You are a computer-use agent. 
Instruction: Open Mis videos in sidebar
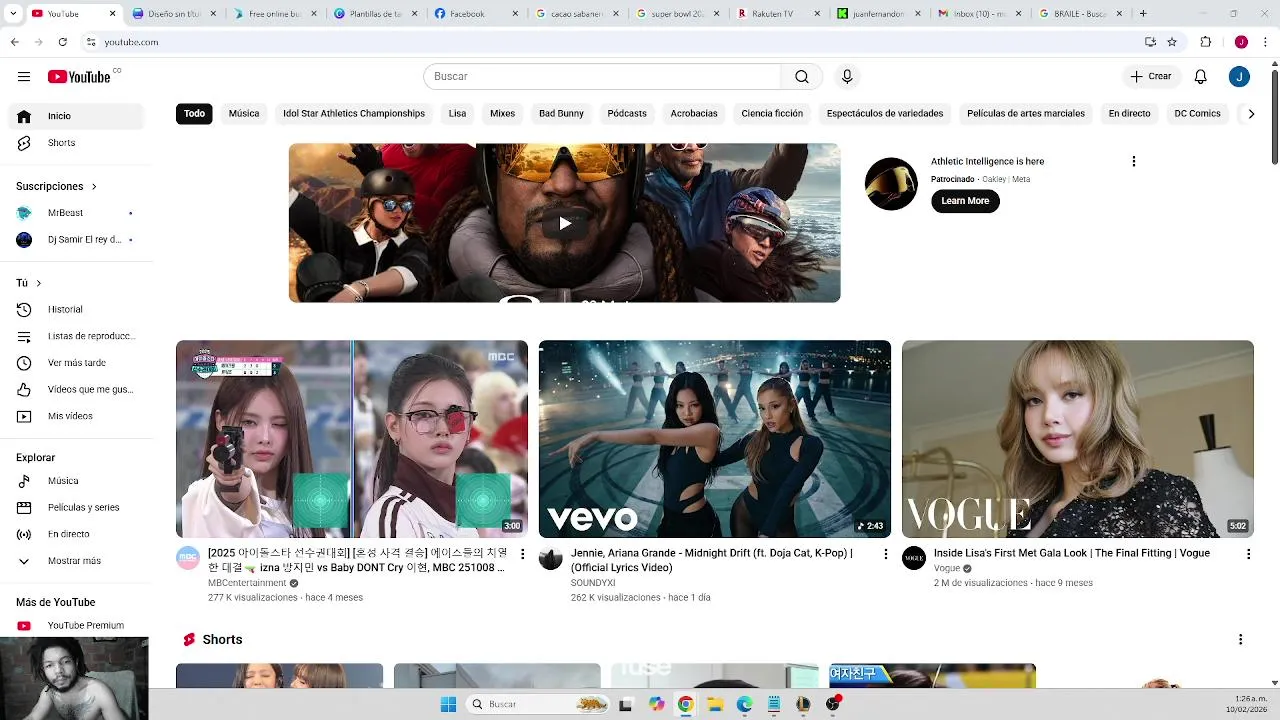(76, 416)
